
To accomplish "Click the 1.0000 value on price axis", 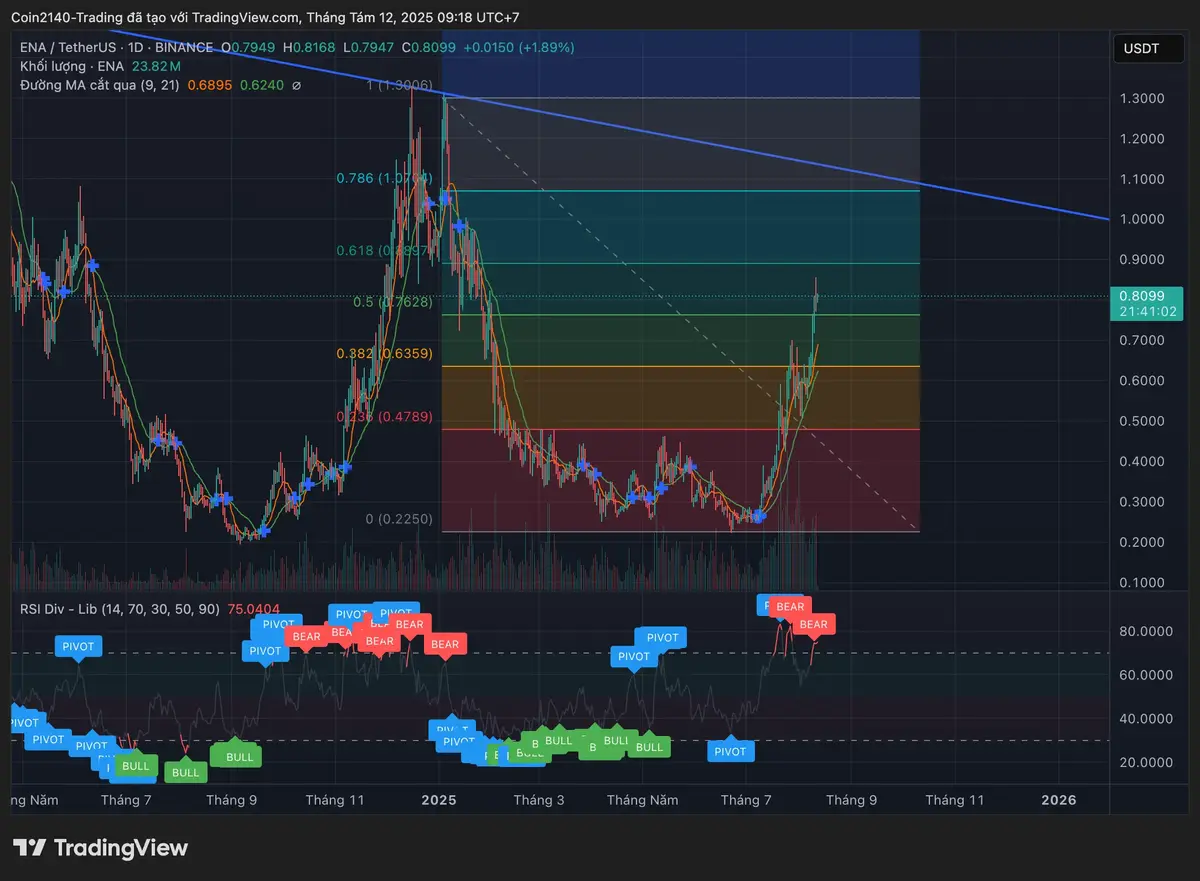I will pos(1141,219).
